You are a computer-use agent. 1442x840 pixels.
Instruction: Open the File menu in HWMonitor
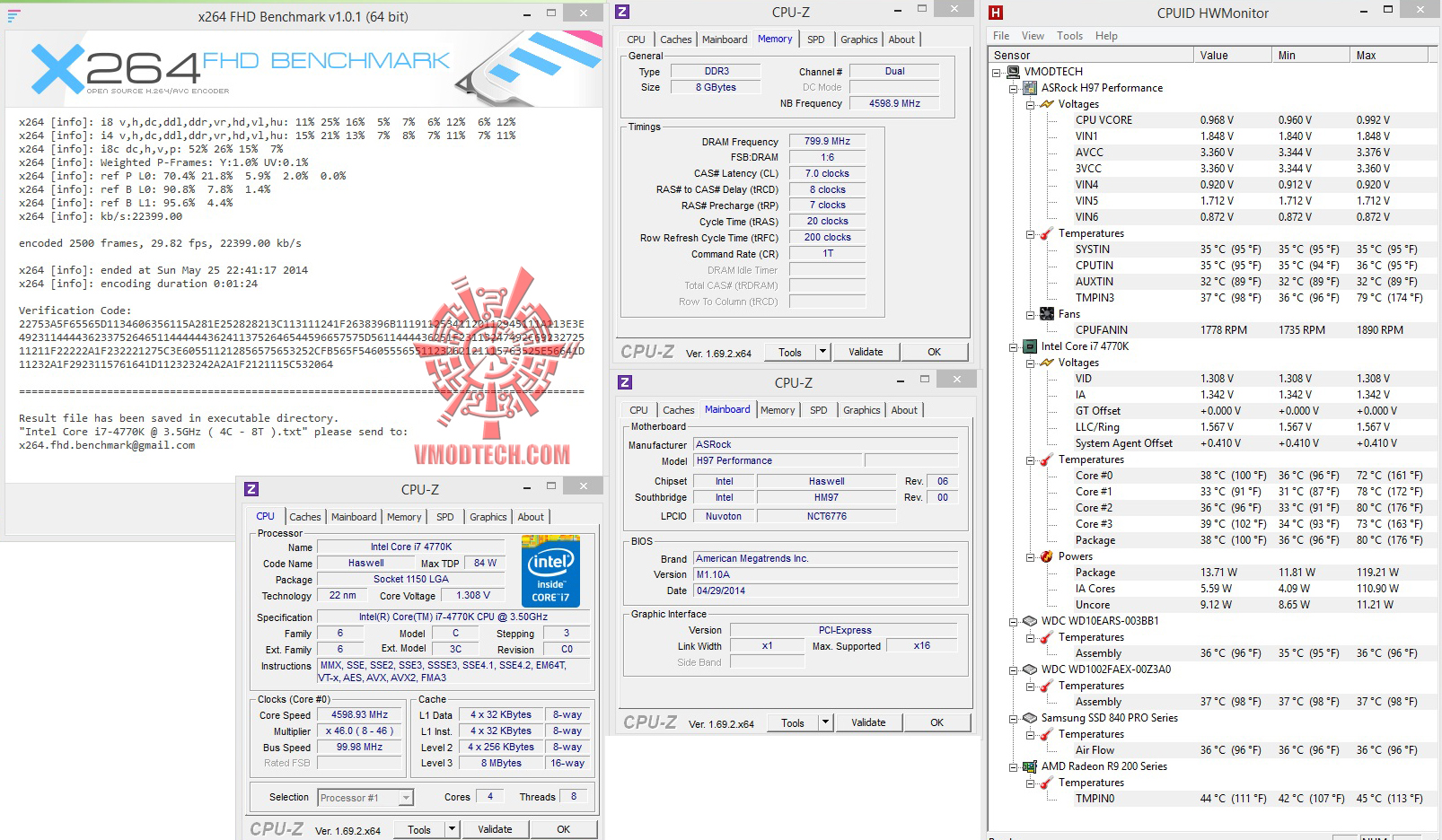coord(1001,36)
